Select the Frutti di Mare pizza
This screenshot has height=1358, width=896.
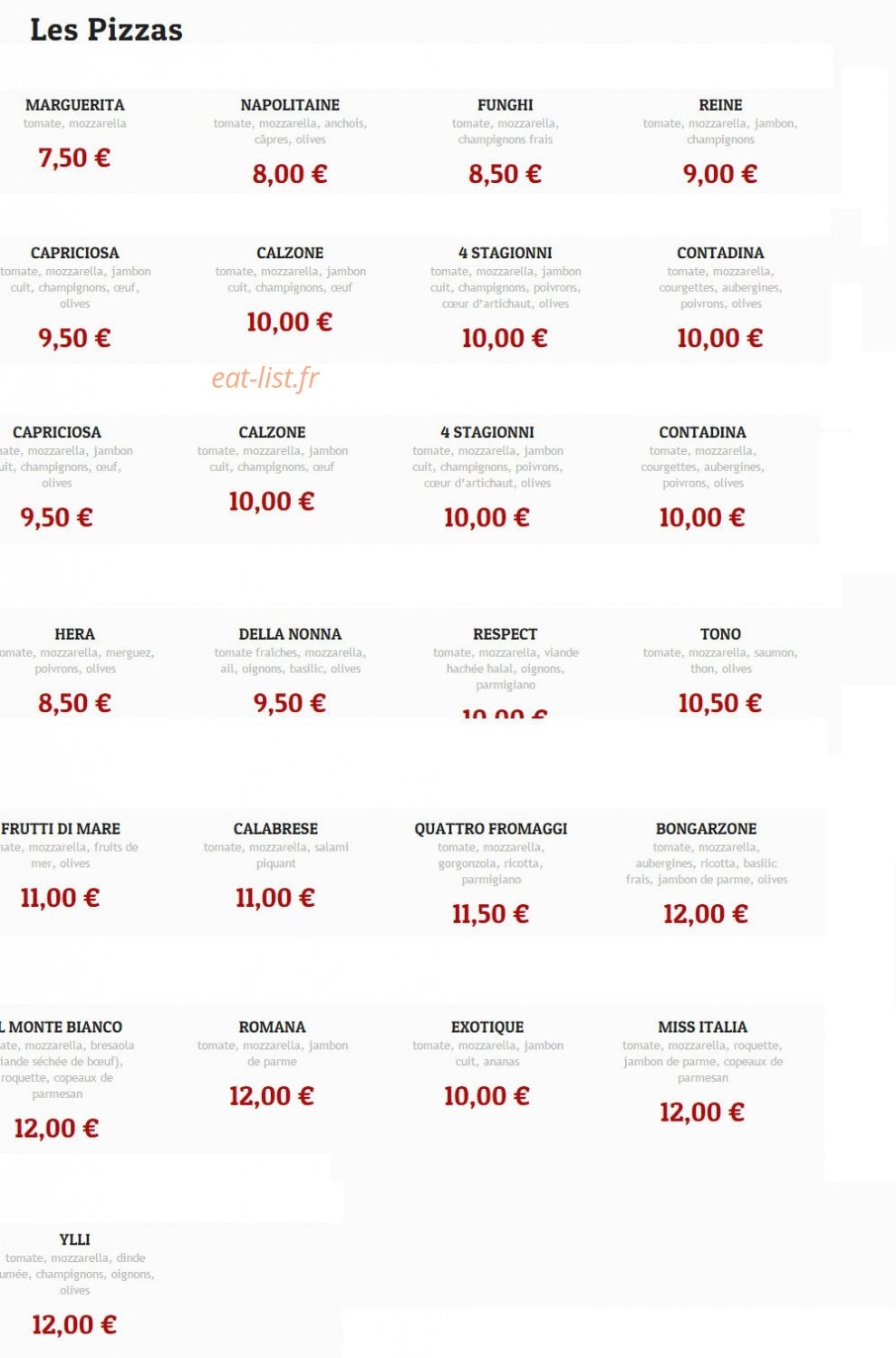pyautogui.click(x=61, y=829)
